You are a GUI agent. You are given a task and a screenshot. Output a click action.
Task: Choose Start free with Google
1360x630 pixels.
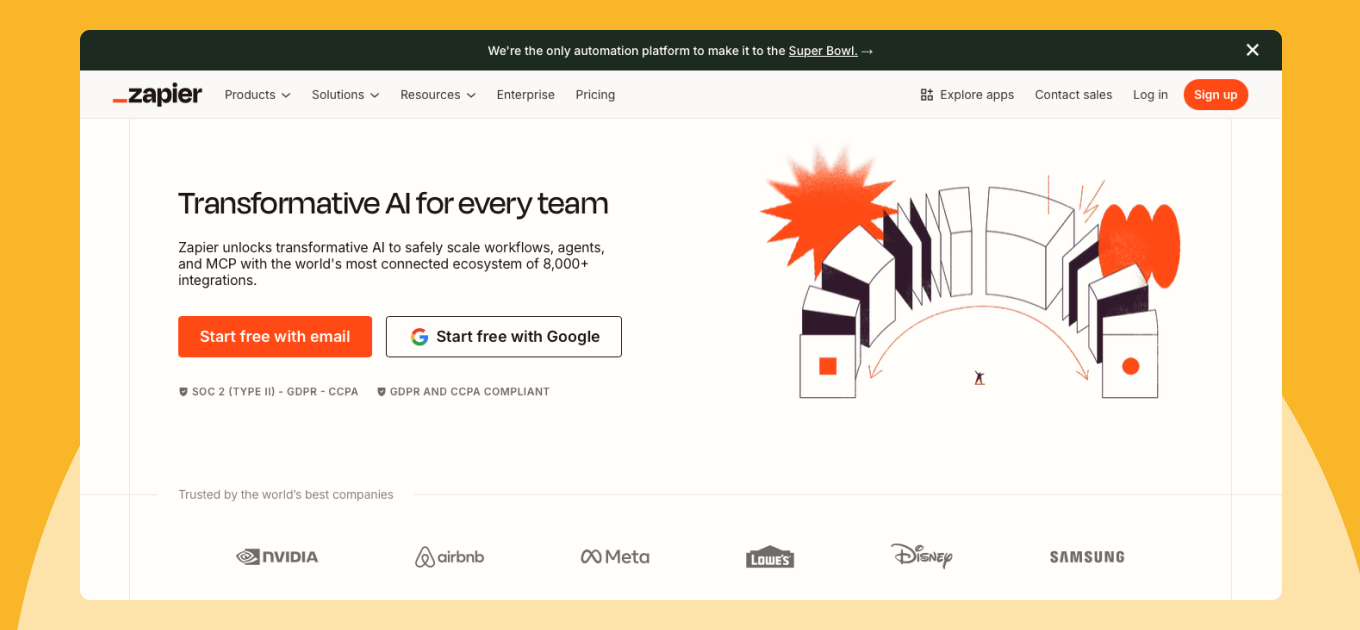504,337
